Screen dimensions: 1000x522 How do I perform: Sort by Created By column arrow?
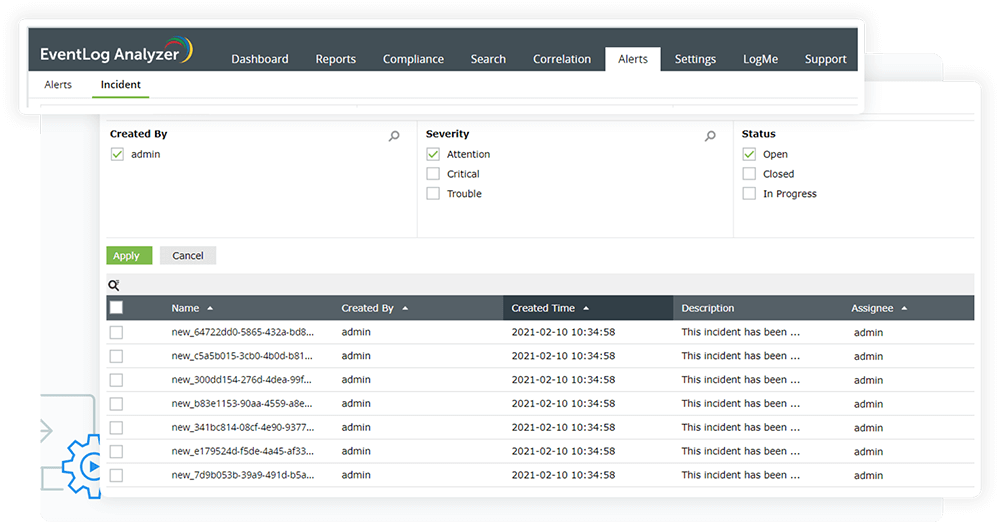point(405,308)
